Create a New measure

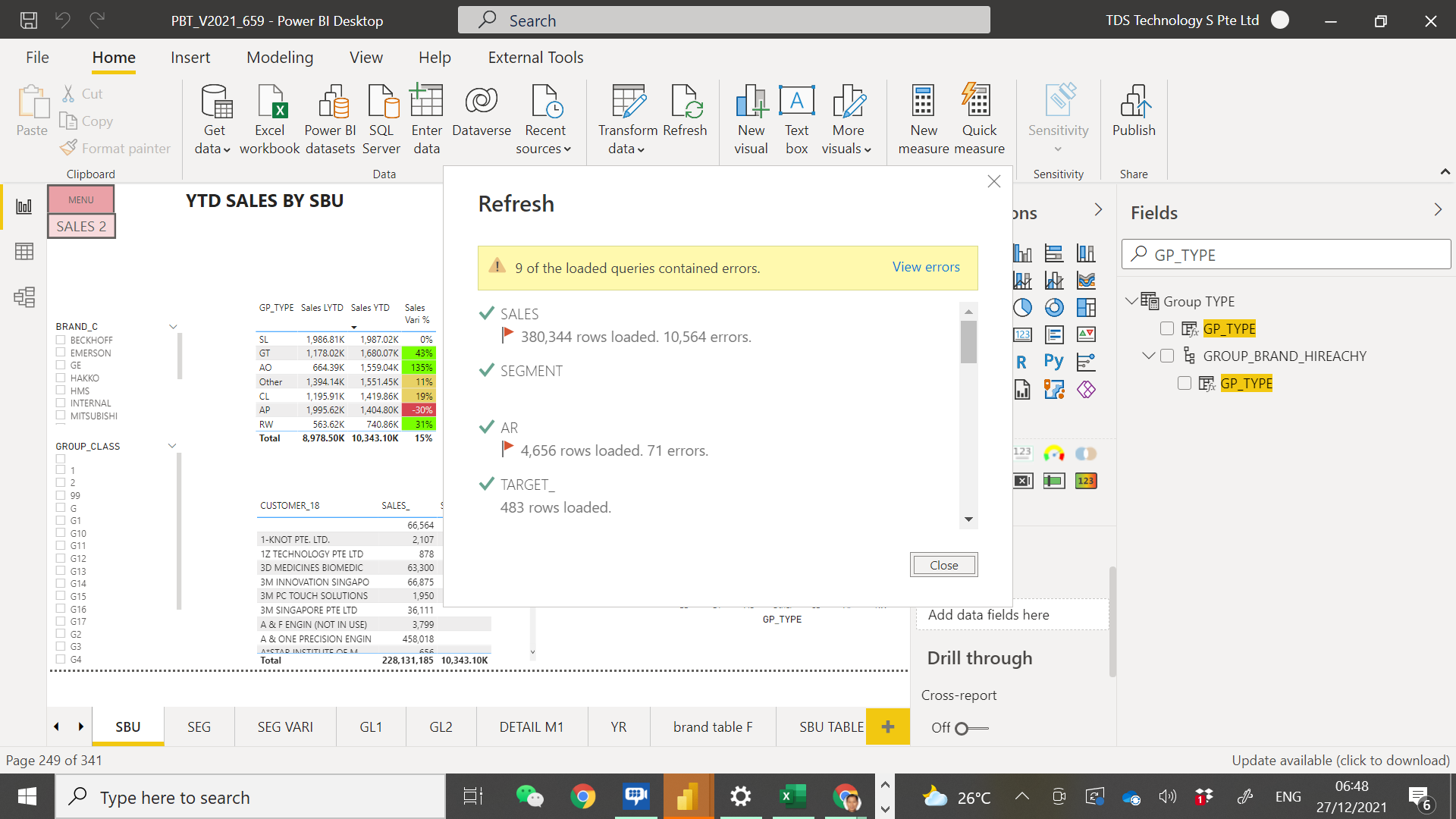pyautogui.click(x=924, y=119)
